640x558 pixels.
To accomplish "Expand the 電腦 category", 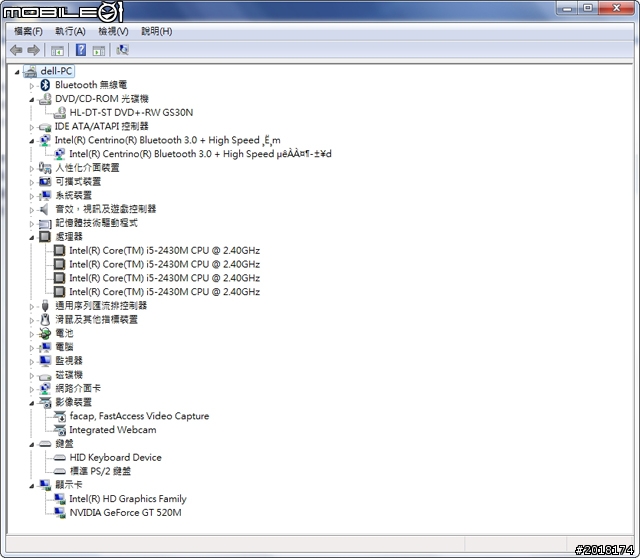I will [31, 348].
